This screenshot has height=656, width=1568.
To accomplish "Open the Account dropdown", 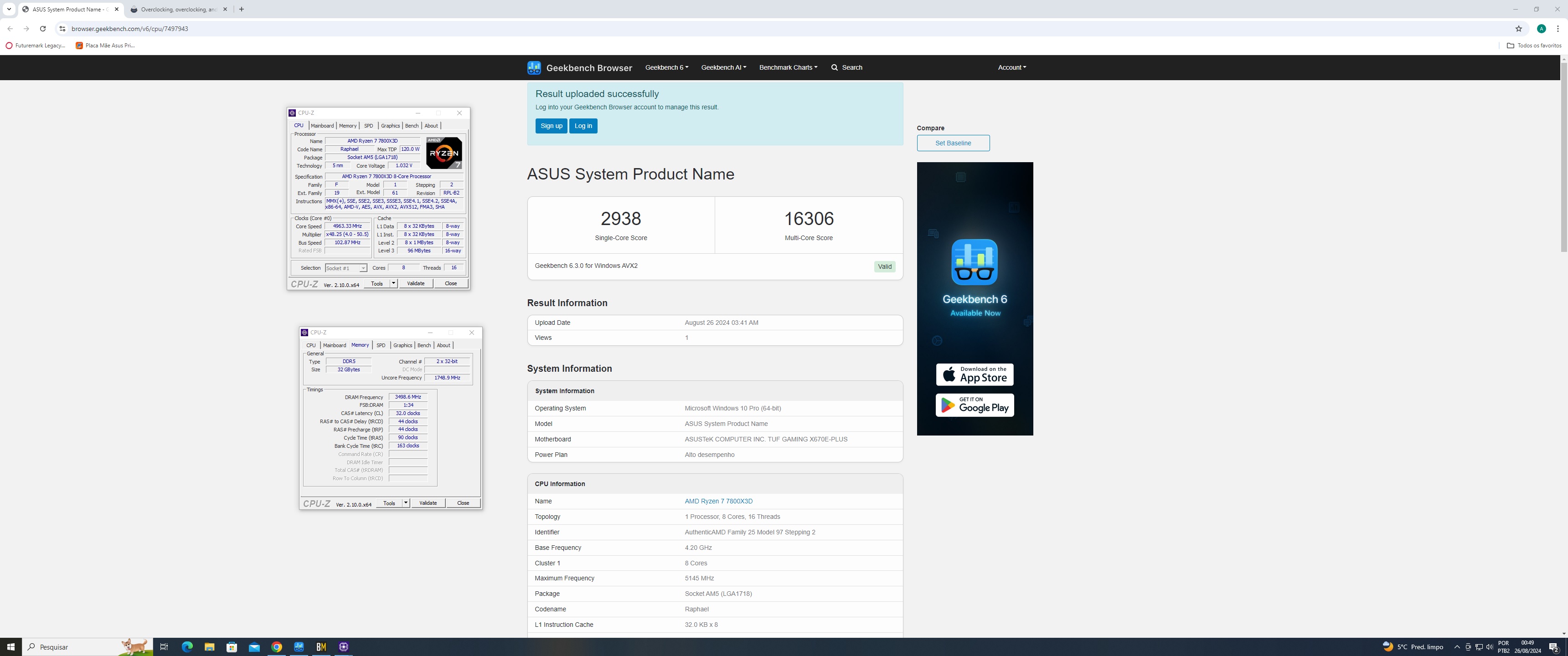I will (1011, 67).
